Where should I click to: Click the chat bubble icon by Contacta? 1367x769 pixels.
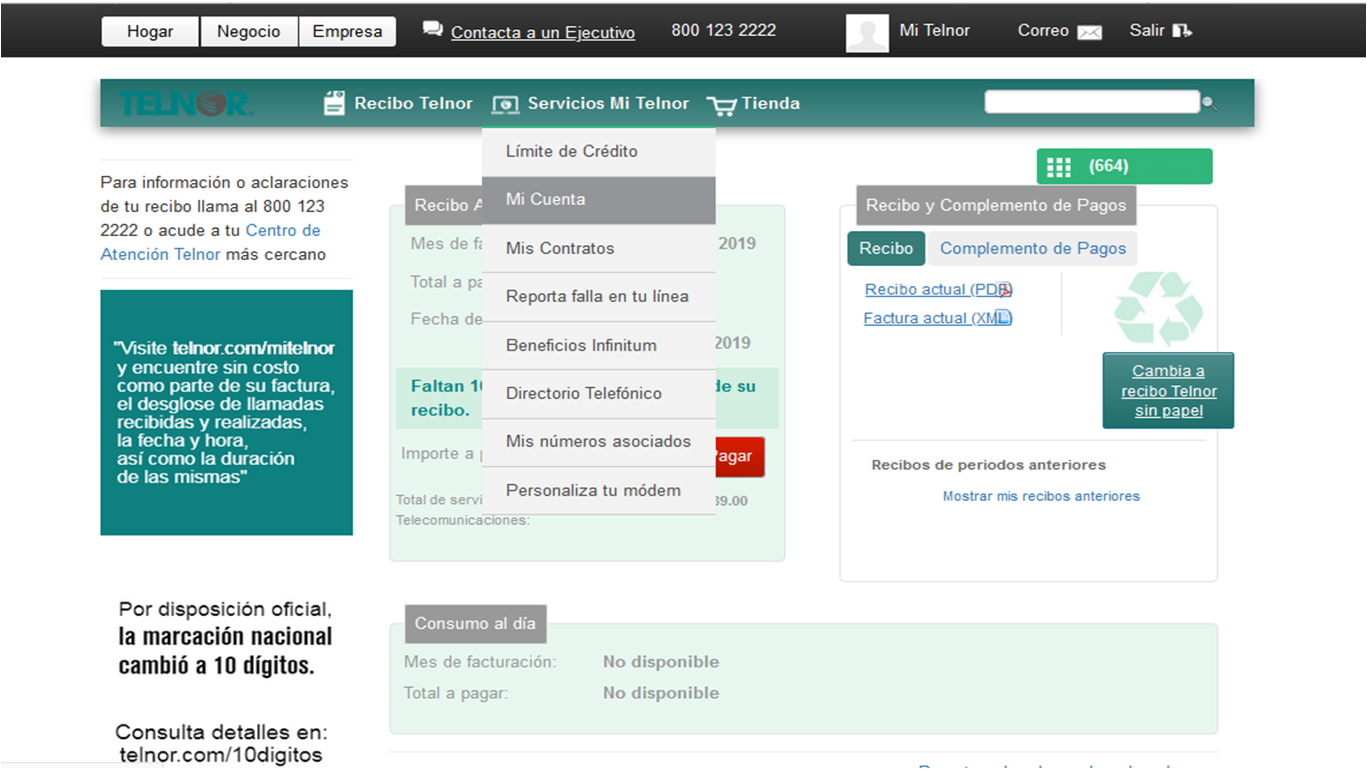(433, 30)
